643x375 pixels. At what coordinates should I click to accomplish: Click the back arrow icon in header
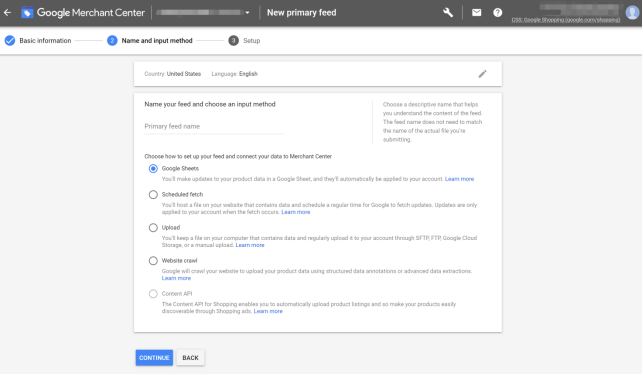[7, 13]
